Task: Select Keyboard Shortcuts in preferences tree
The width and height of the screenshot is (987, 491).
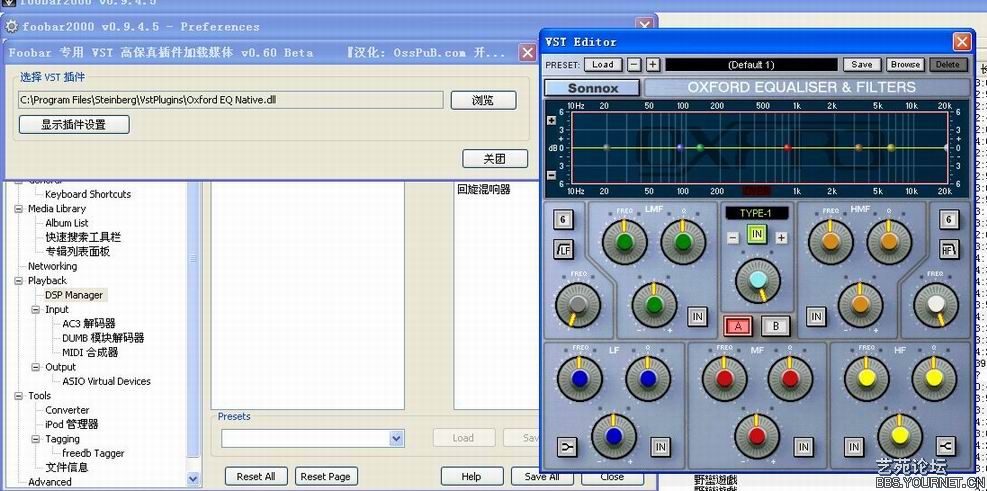Action: coord(88,194)
